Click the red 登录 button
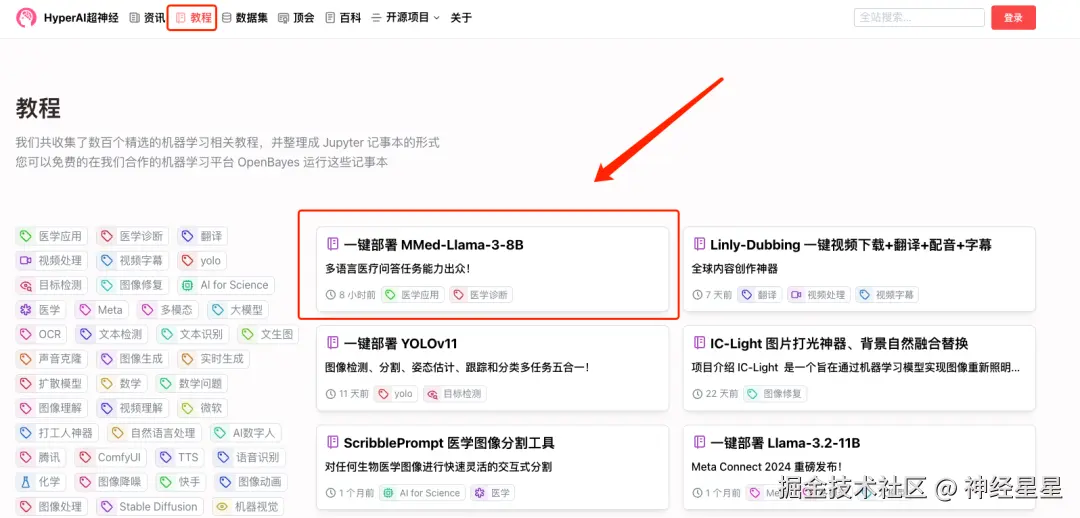 pyautogui.click(x=1013, y=18)
